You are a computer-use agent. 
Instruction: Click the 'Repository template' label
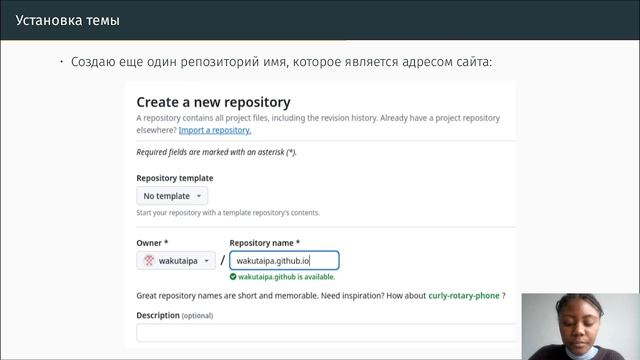pyautogui.click(x=175, y=178)
